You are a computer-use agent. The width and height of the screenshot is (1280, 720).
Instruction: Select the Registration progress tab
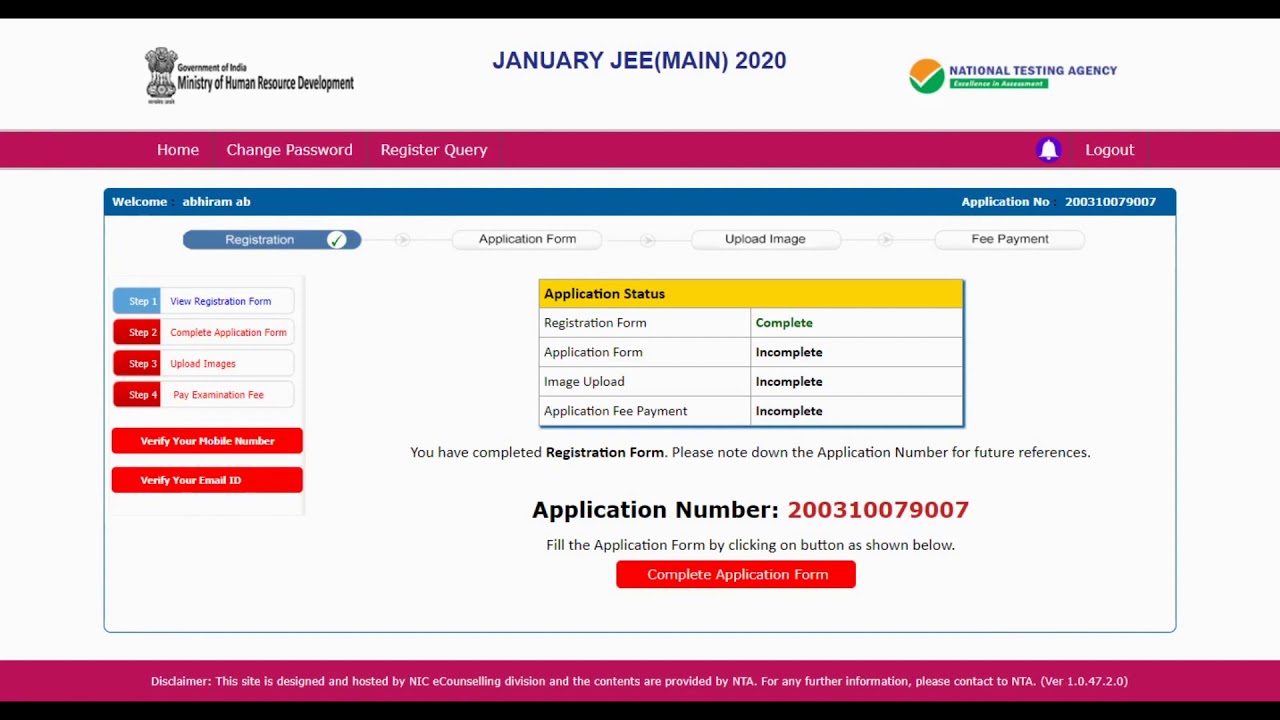coord(272,240)
